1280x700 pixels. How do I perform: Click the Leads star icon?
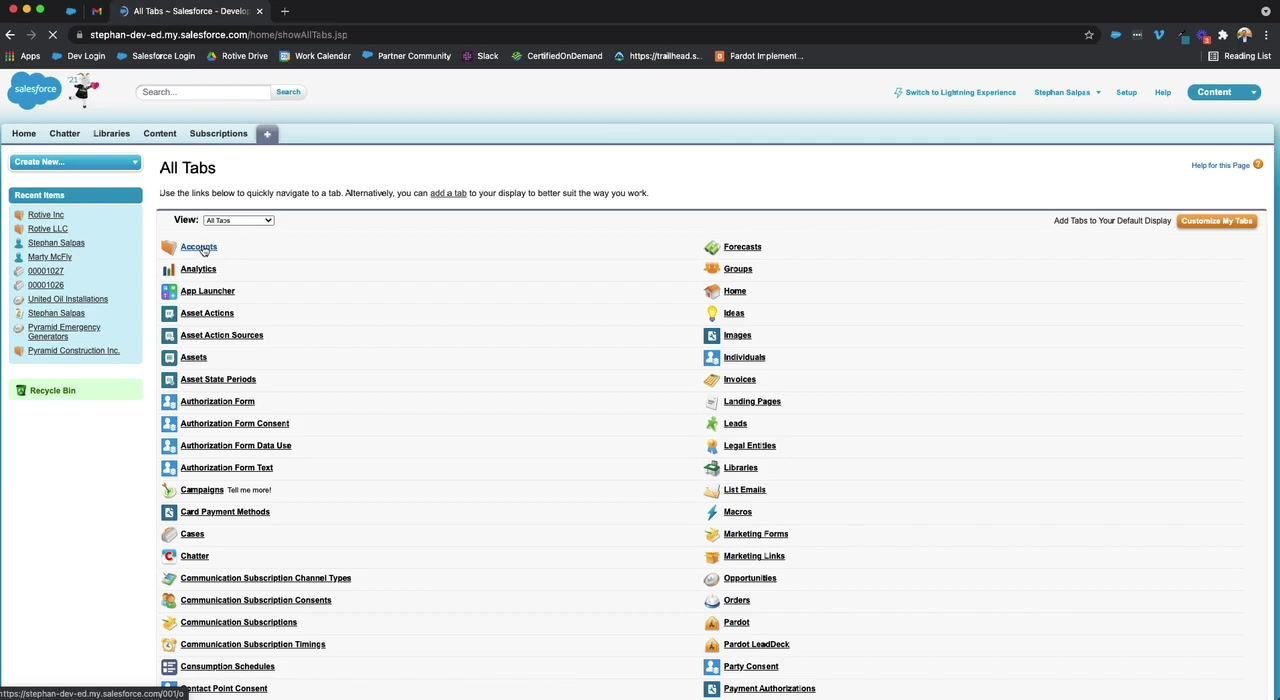[712, 424]
